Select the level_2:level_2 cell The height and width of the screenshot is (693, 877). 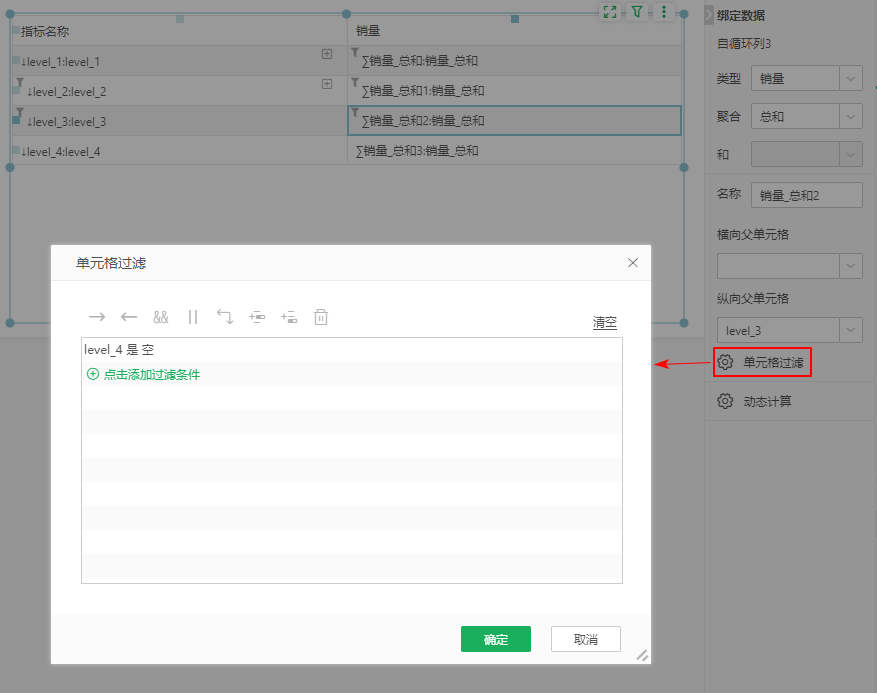tap(180, 91)
